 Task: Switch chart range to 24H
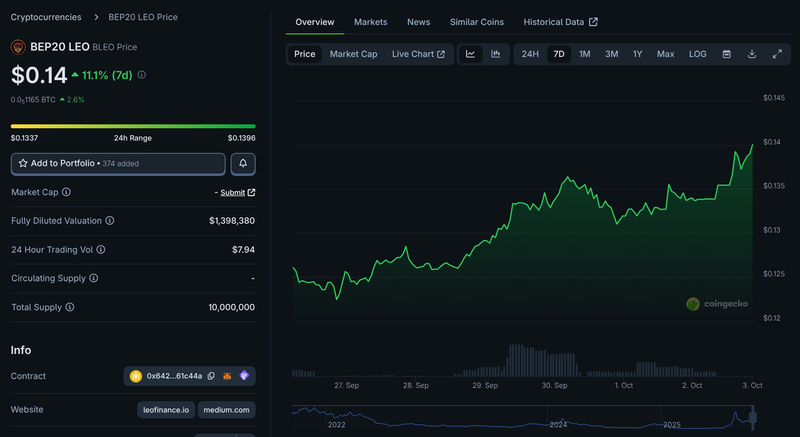(x=530, y=54)
